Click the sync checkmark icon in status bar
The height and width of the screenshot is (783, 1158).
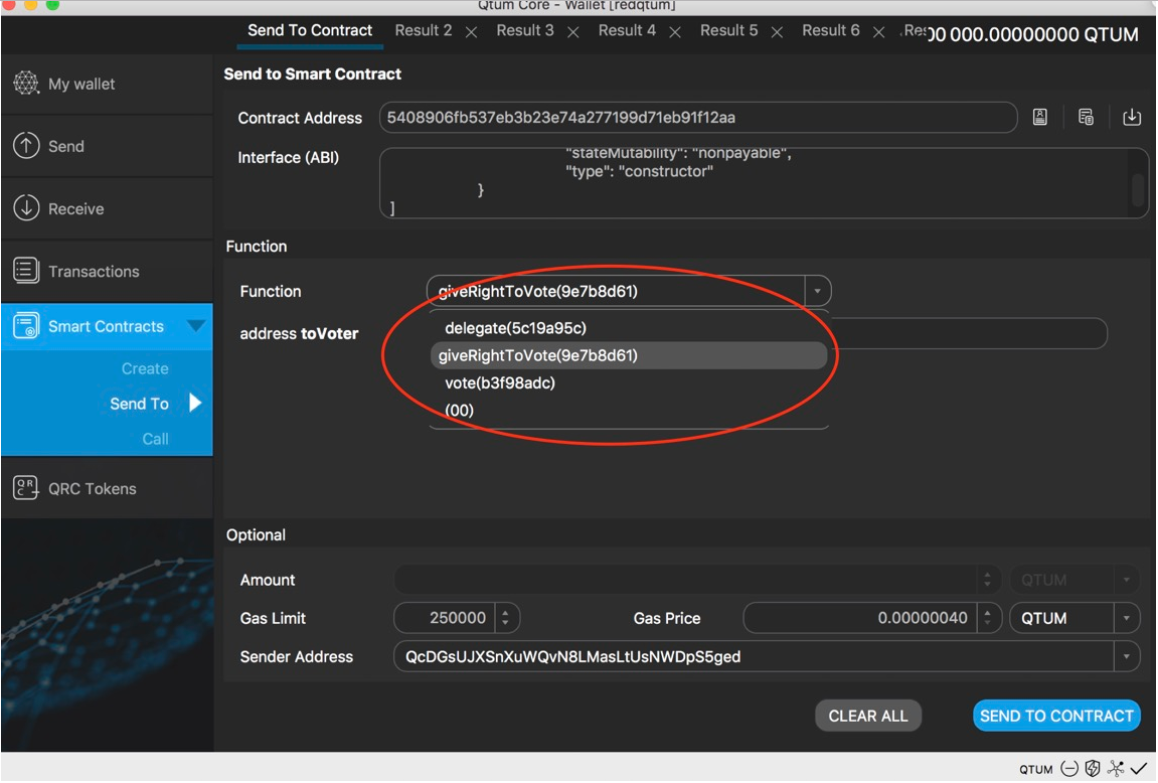(x=1138, y=769)
